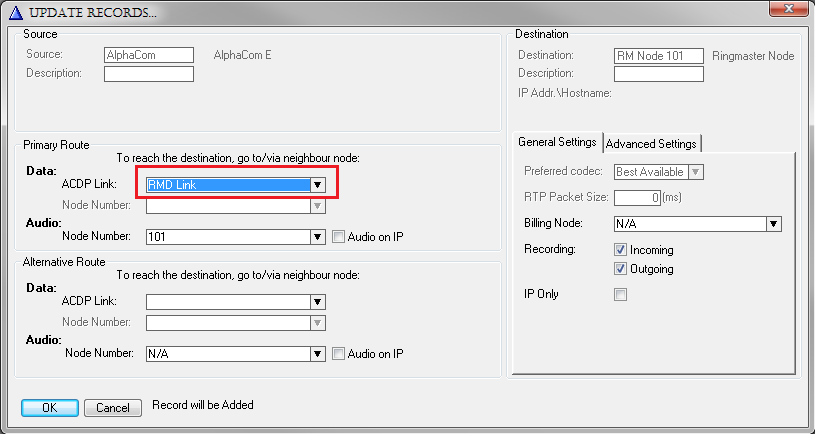
Task: Switch to the Advanced Settings tab
Action: (651, 143)
